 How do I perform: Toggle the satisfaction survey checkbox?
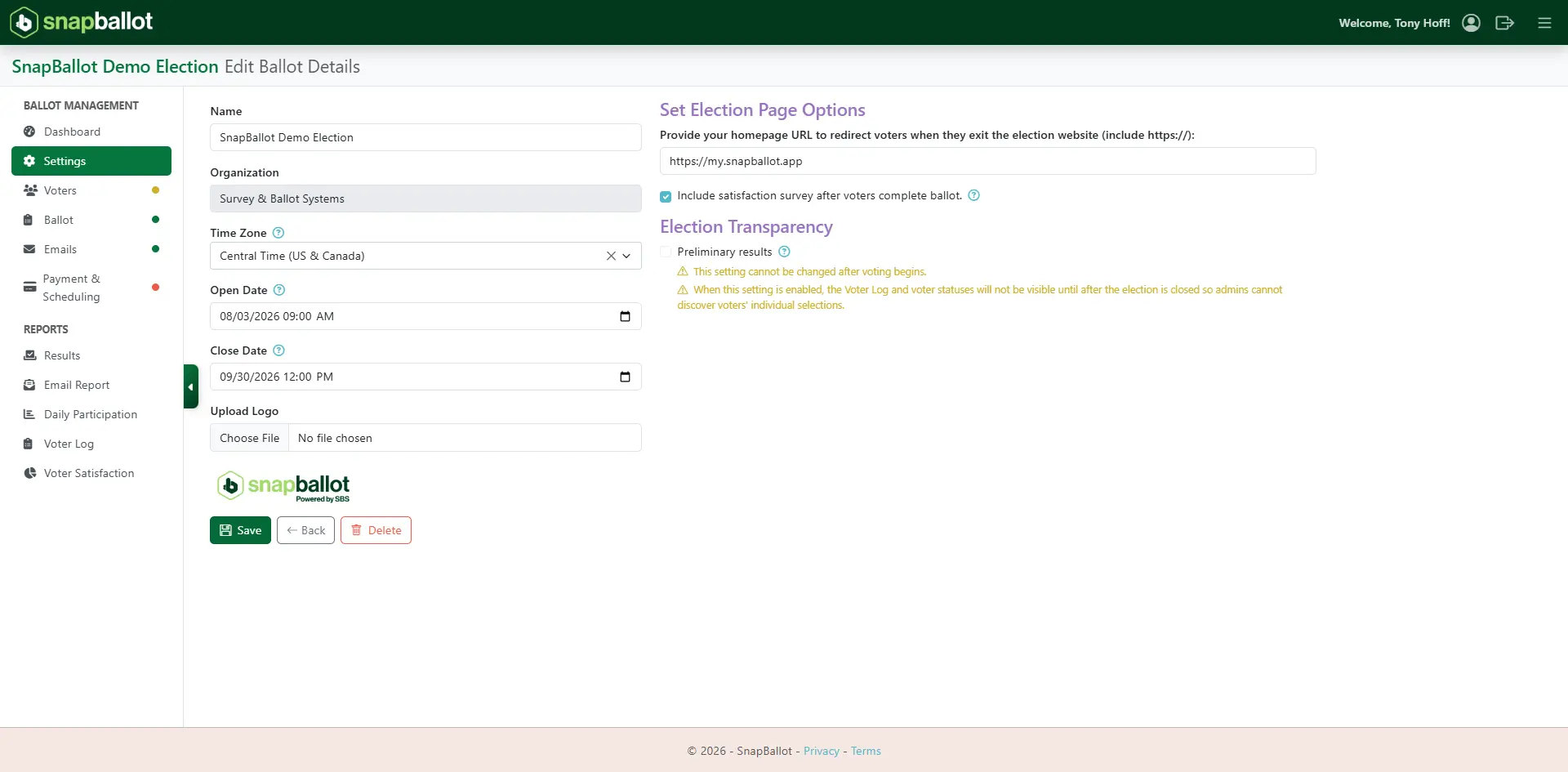tap(666, 196)
